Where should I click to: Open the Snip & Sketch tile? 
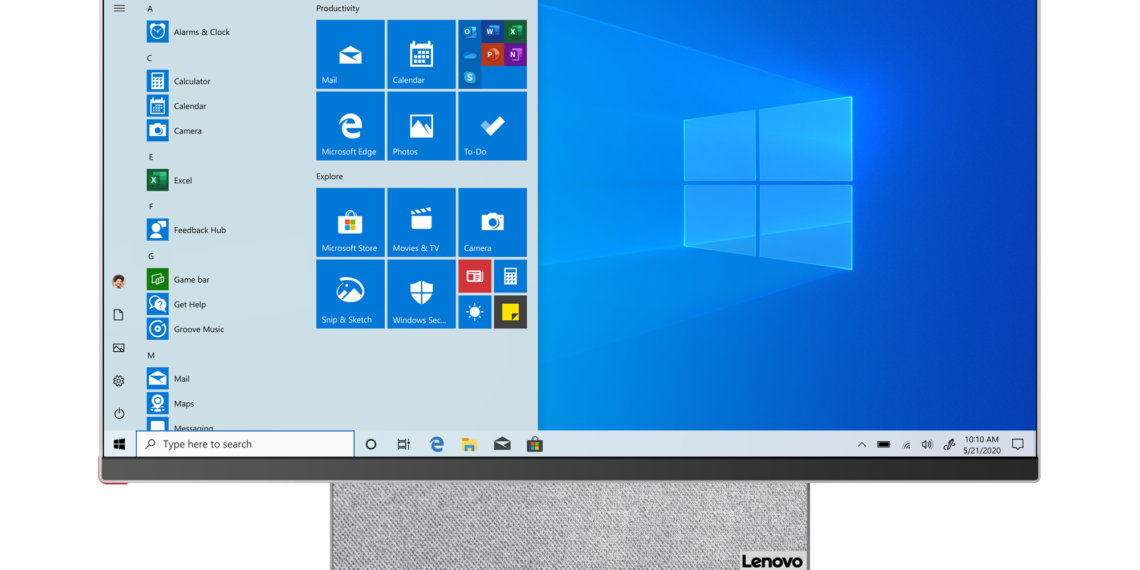(x=350, y=294)
